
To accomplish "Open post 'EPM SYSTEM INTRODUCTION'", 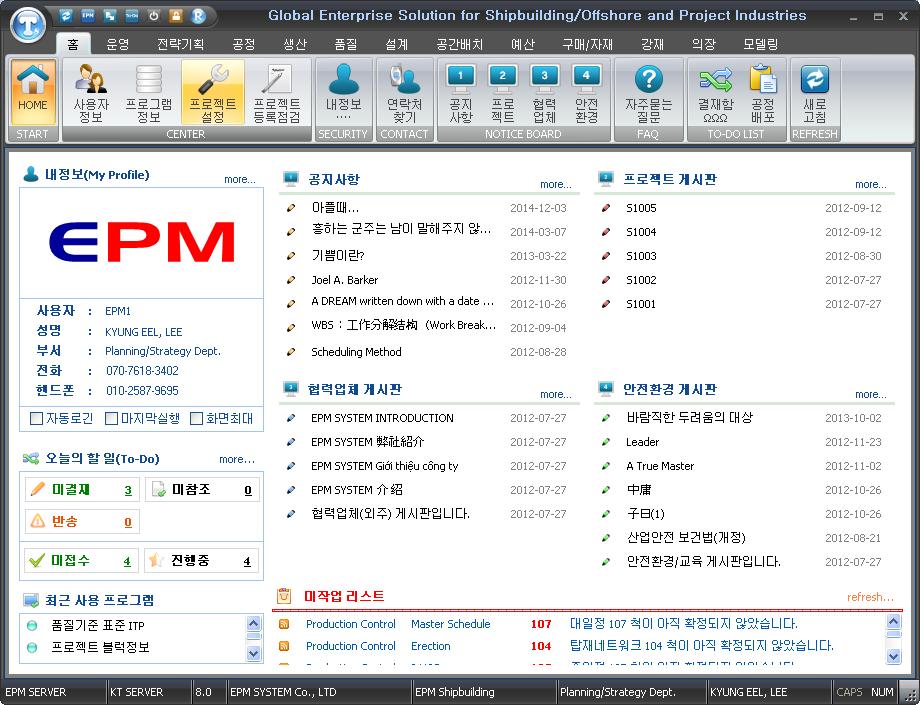I will 382,418.
